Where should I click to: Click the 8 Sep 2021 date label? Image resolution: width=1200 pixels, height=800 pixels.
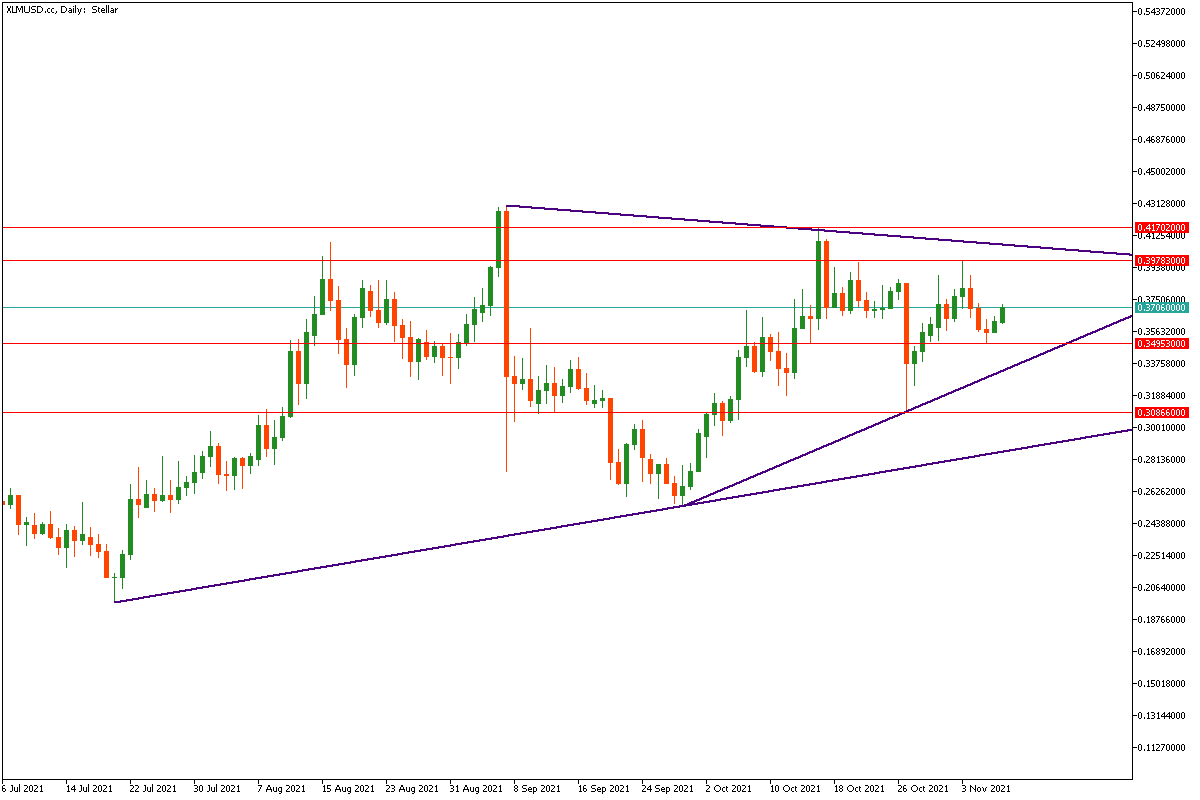pos(537,788)
